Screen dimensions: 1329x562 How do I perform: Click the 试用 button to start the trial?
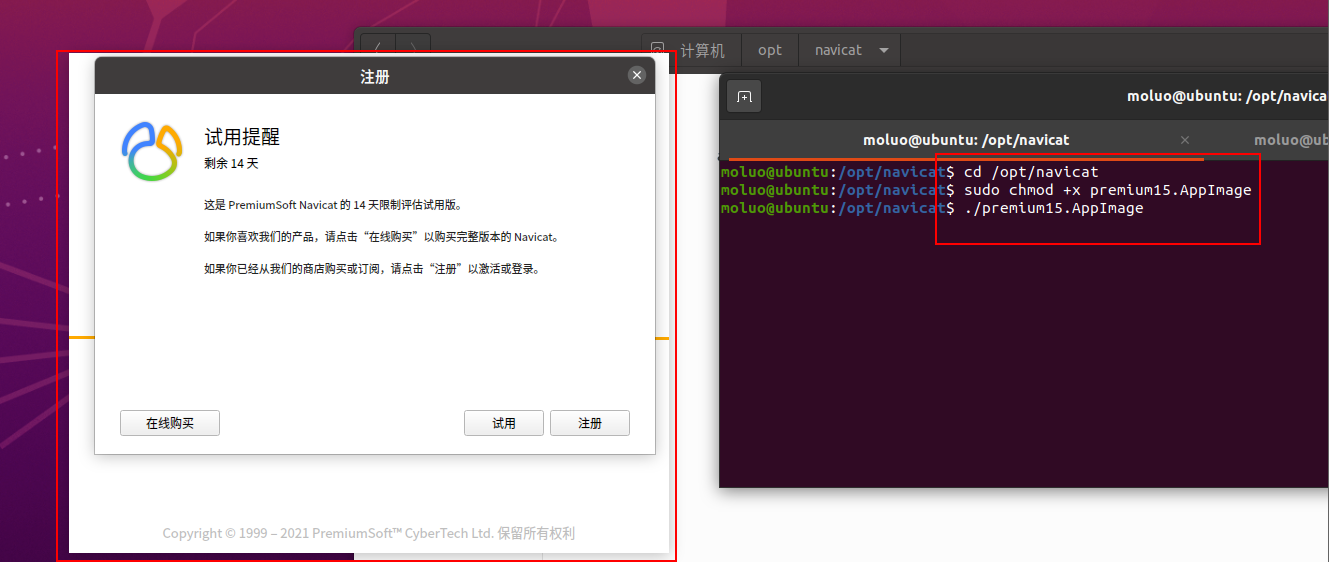click(x=504, y=423)
